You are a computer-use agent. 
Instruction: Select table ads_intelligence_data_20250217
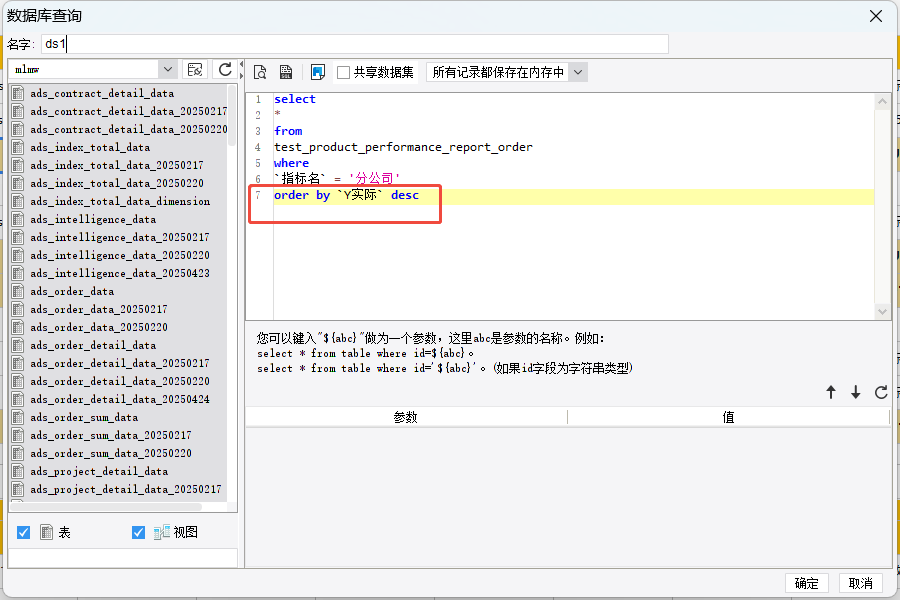[x=119, y=237]
